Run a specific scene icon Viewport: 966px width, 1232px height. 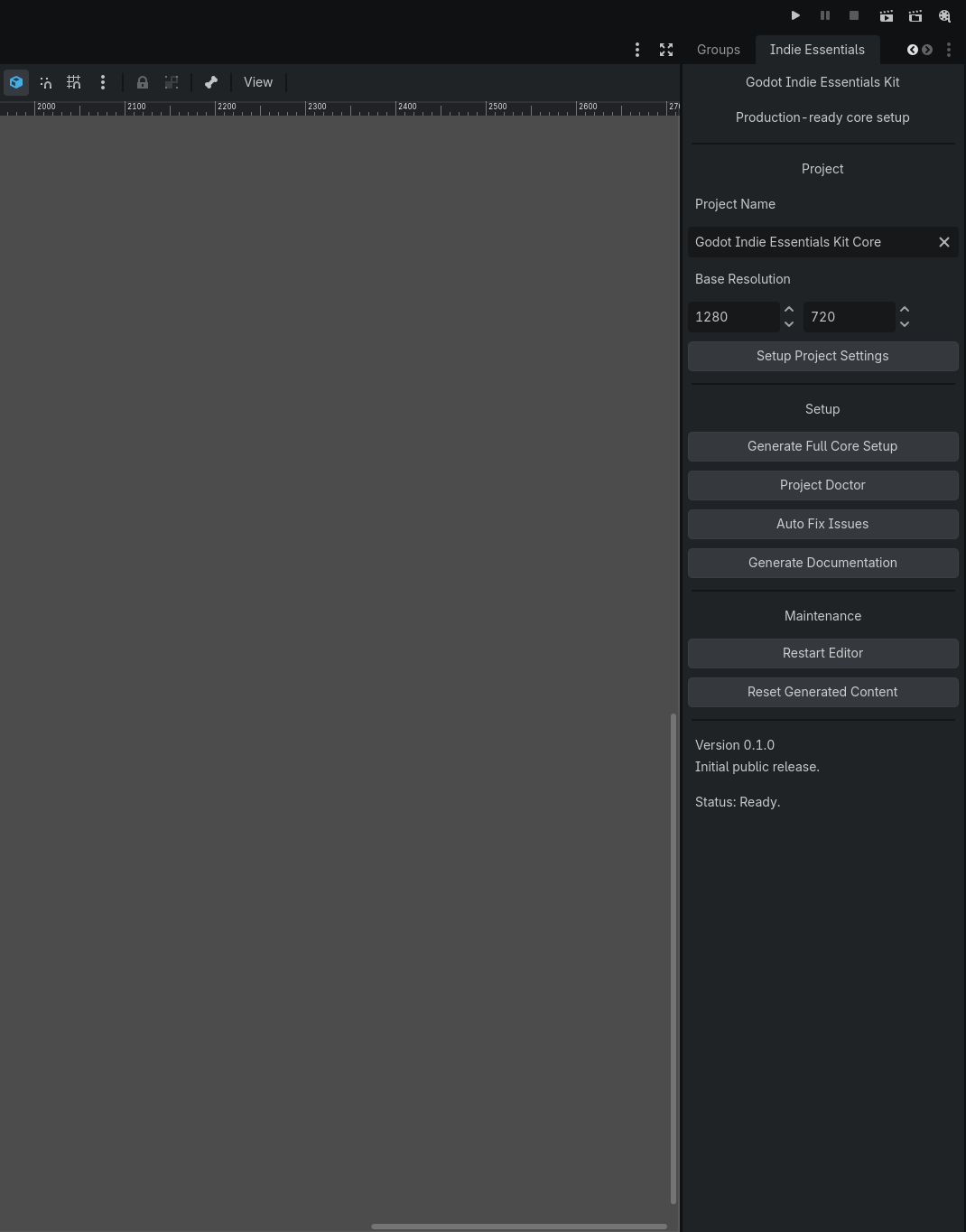[915, 15]
